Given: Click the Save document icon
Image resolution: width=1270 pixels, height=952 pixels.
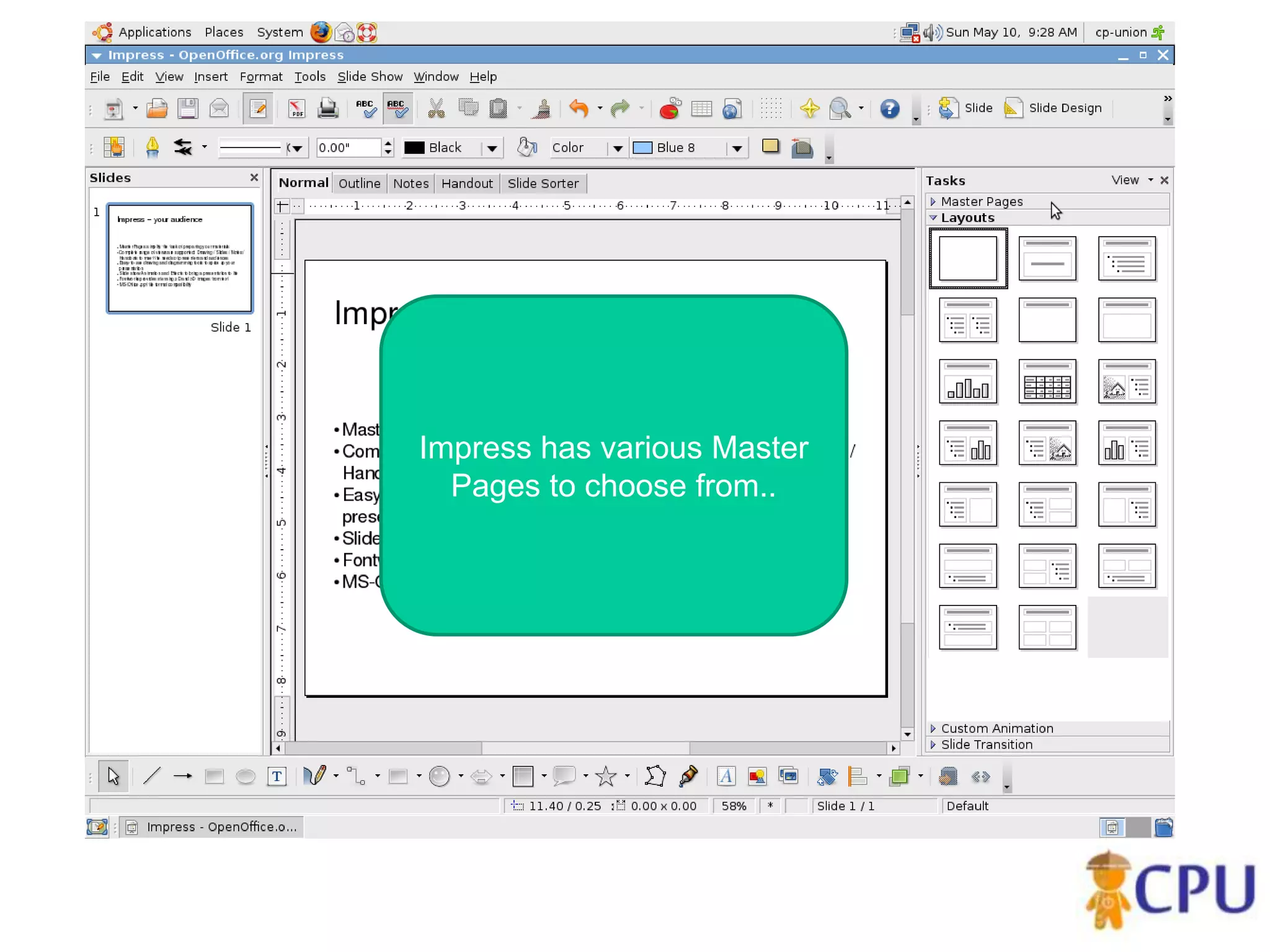Looking at the screenshot, I should [x=188, y=109].
